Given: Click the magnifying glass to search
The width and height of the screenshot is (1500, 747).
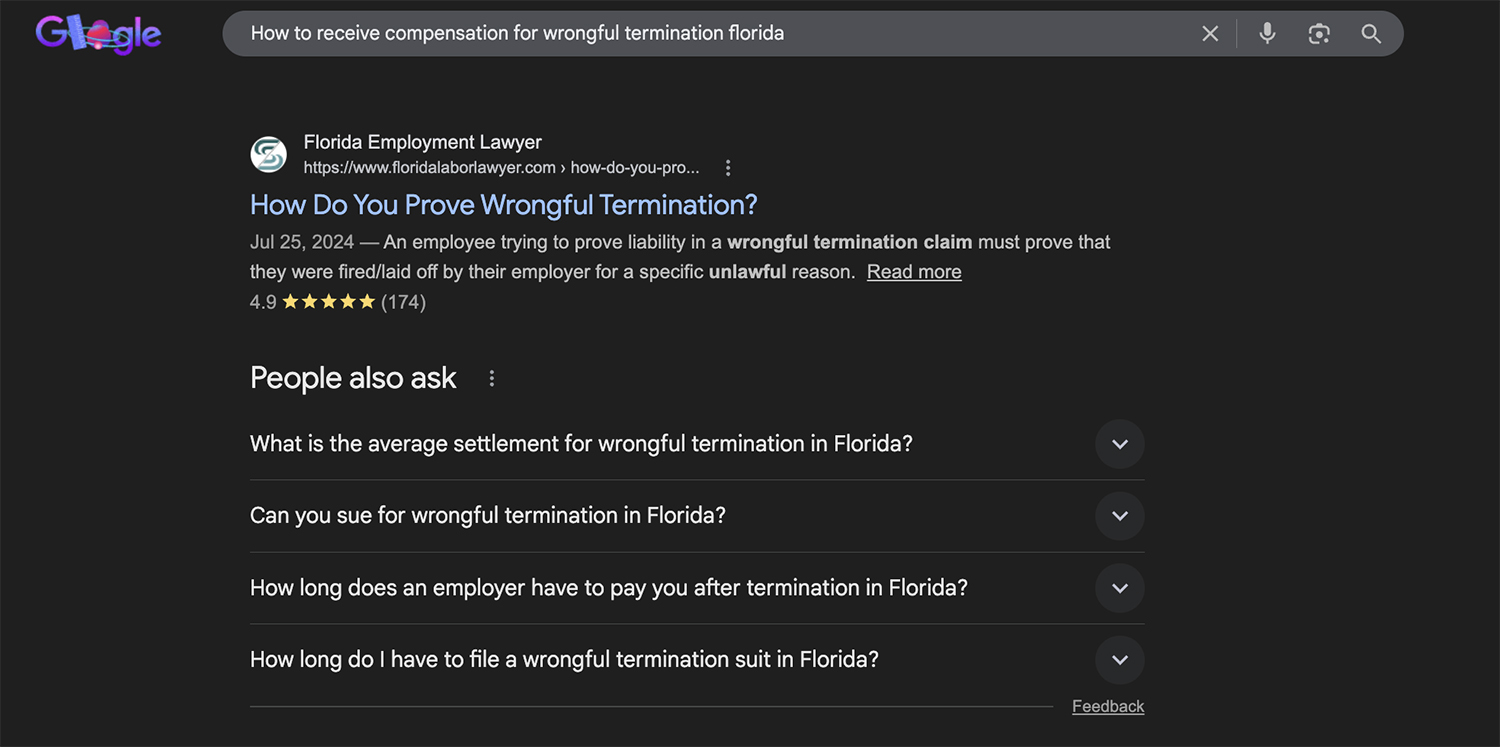Looking at the screenshot, I should 1371,33.
